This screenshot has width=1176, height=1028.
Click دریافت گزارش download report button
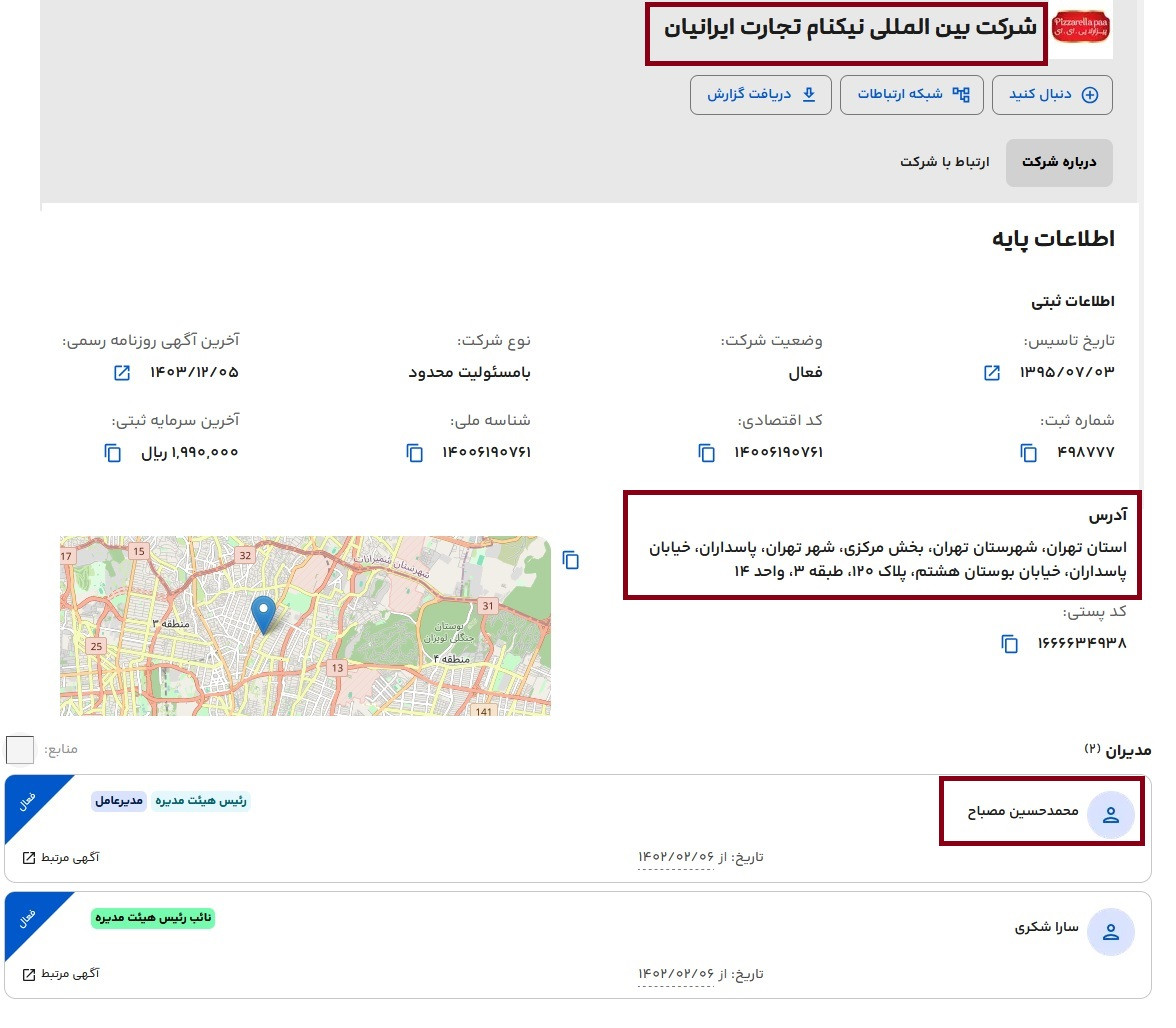click(760, 94)
